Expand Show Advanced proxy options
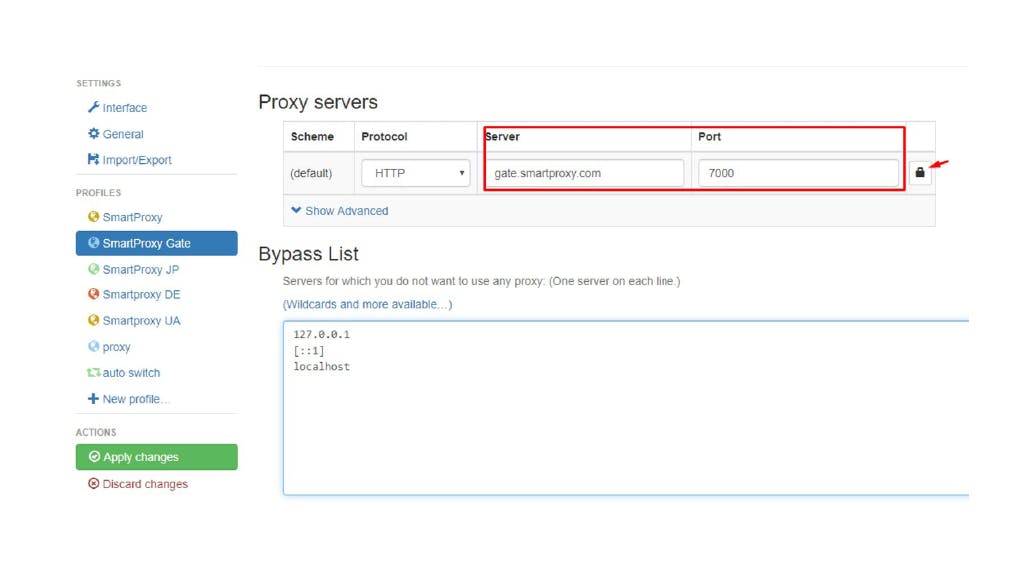 tap(340, 211)
